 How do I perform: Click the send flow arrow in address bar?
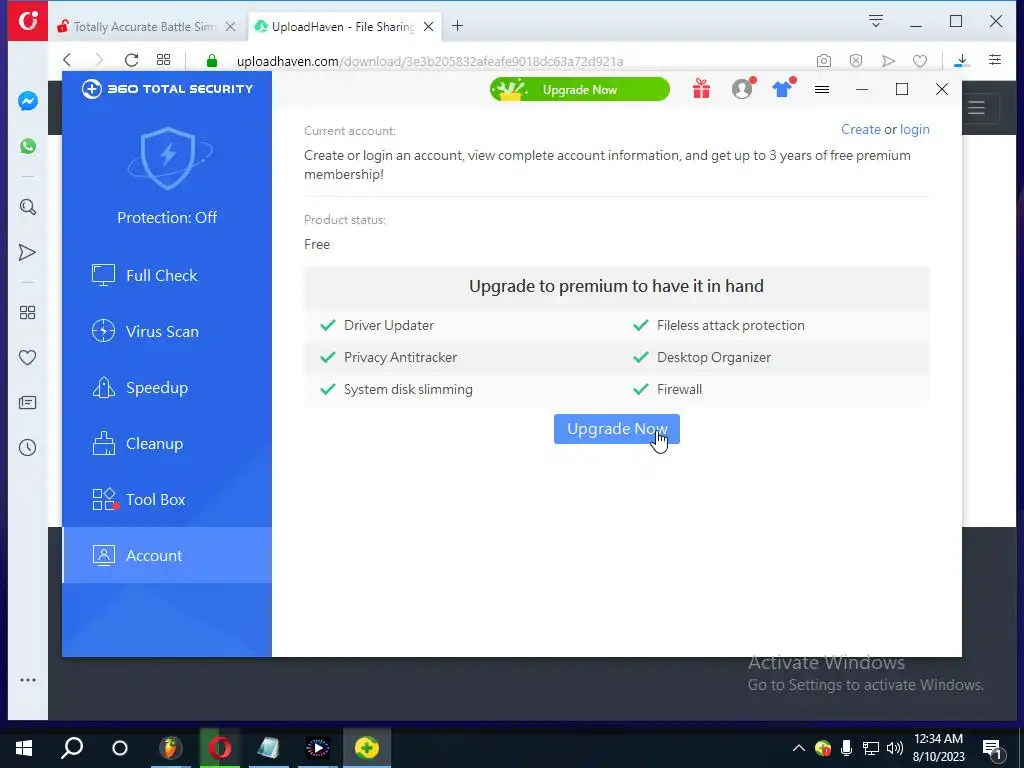click(888, 61)
